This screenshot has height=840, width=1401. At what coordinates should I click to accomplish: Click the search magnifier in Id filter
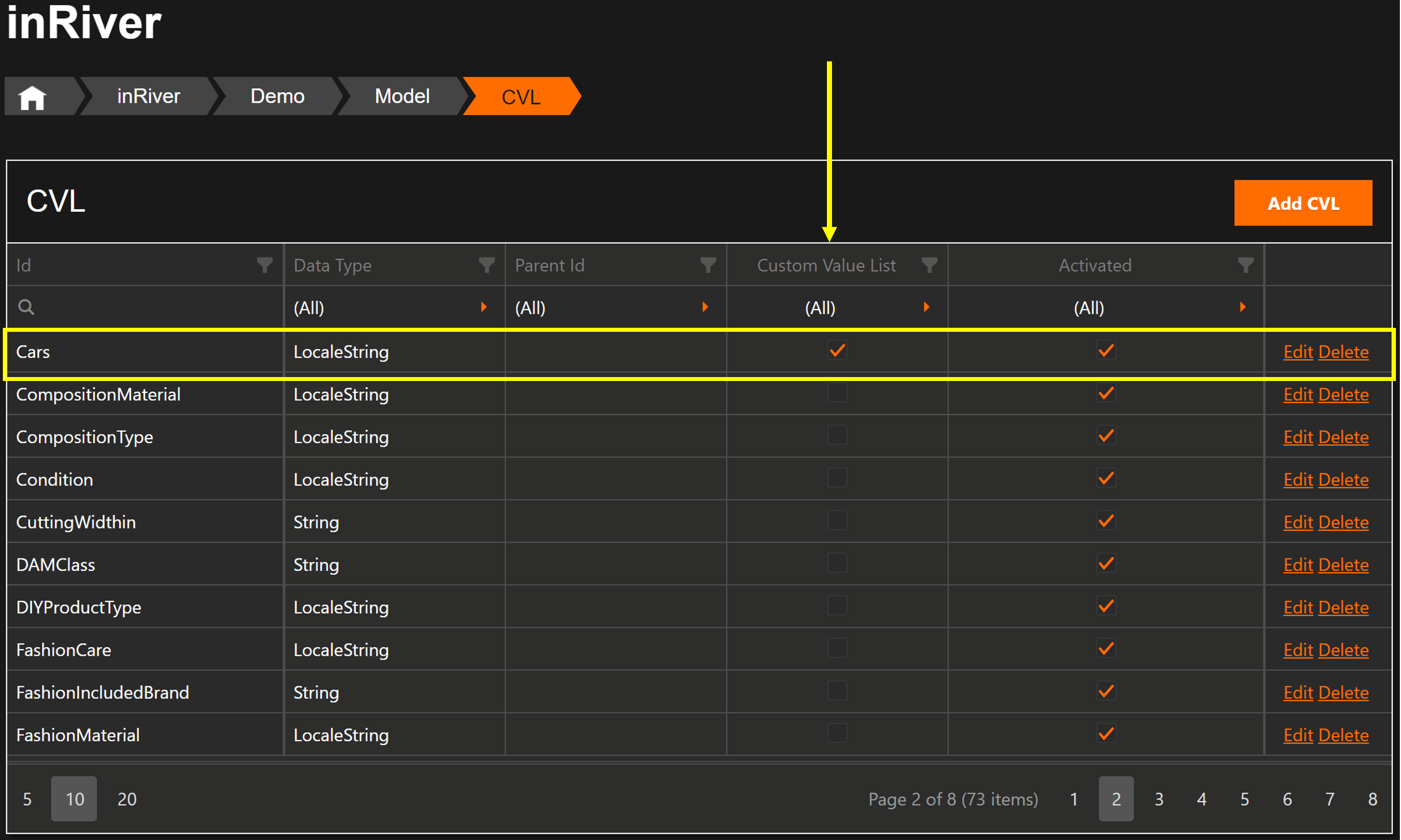[x=26, y=308]
